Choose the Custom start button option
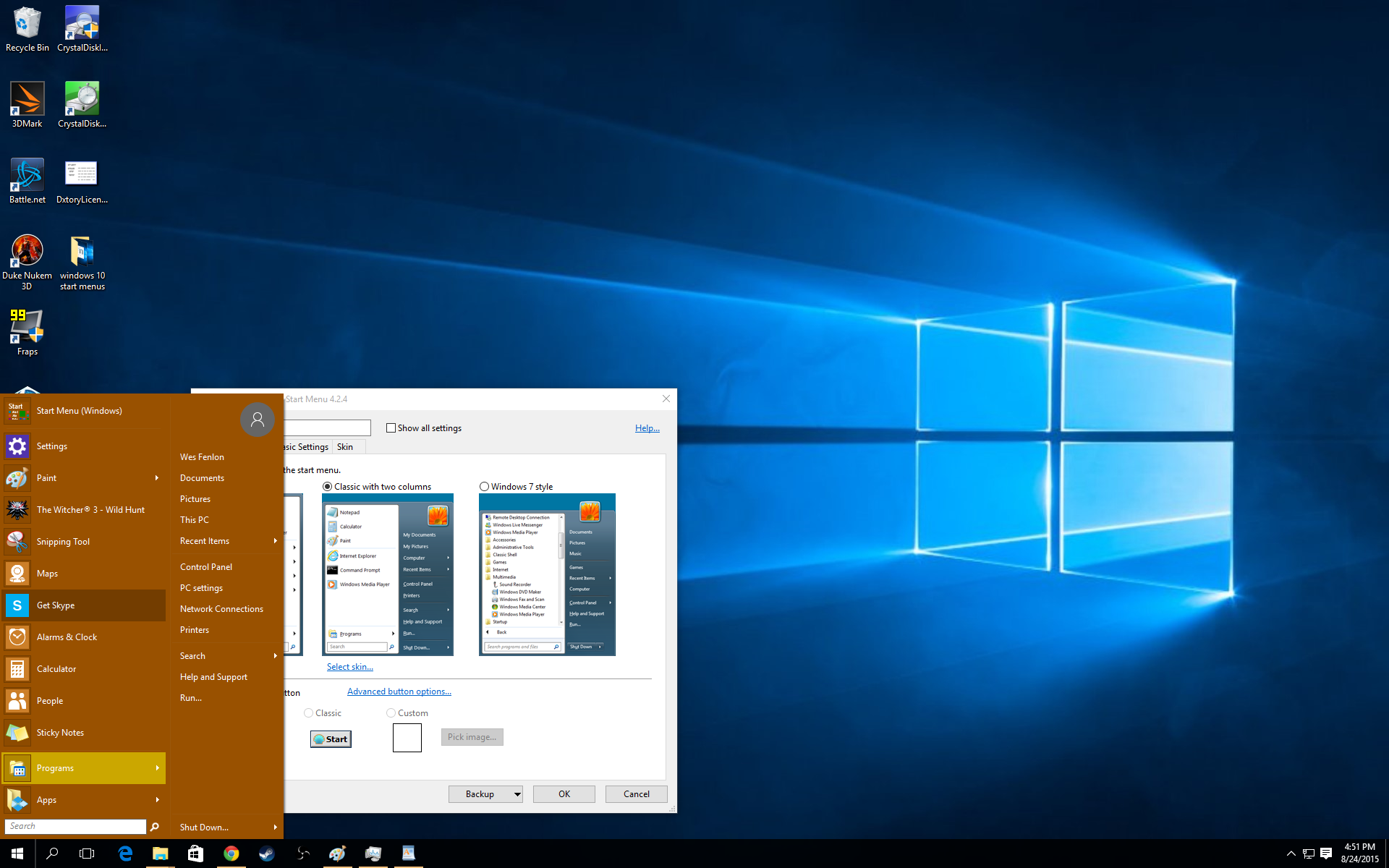 [x=391, y=713]
